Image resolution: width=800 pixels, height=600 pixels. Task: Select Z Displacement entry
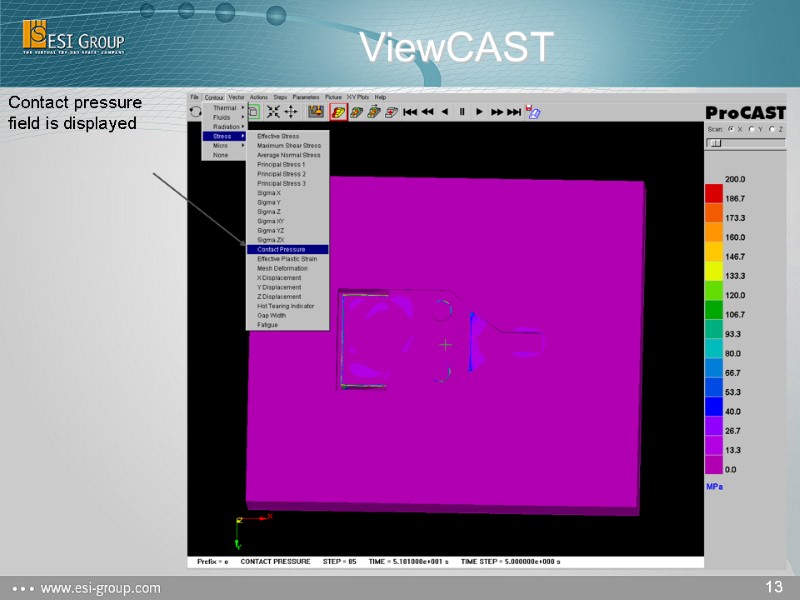tap(288, 296)
